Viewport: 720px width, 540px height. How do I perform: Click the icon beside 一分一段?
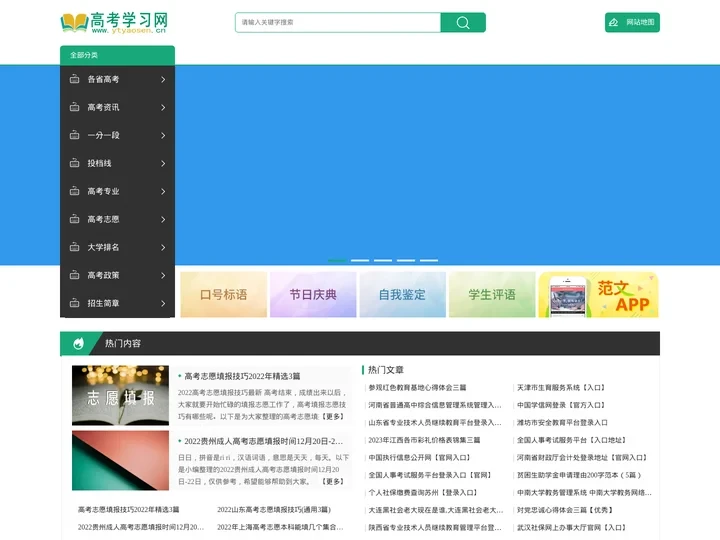(74, 135)
